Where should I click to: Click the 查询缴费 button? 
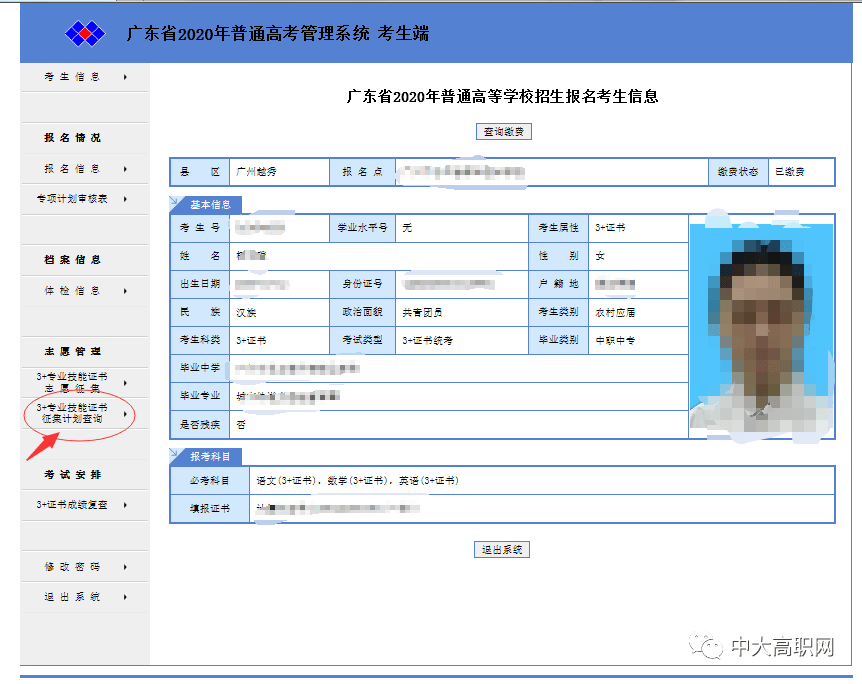(x=504, y=131)
